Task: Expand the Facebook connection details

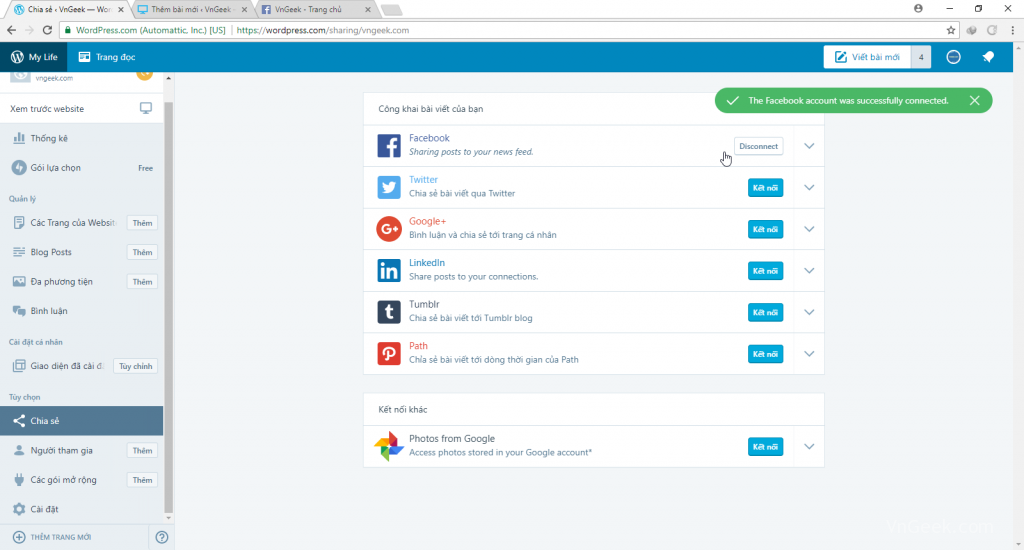Action: [x=809, y=146]
